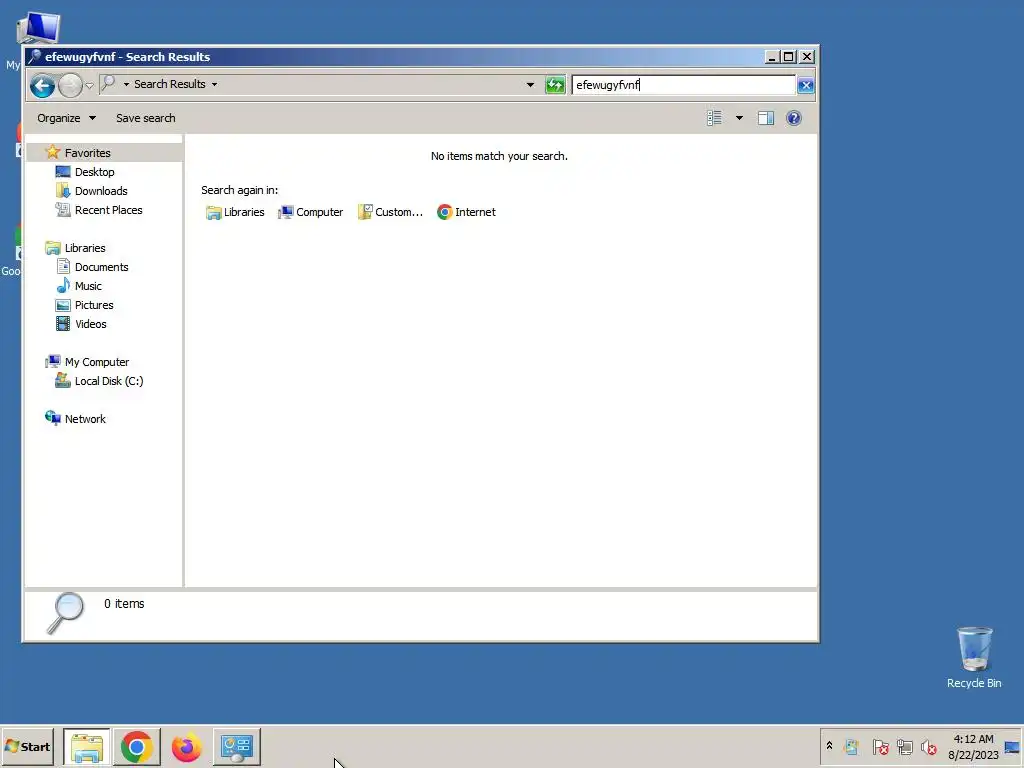Open the Music library
1024x768 pixels.
pos(88,286)
